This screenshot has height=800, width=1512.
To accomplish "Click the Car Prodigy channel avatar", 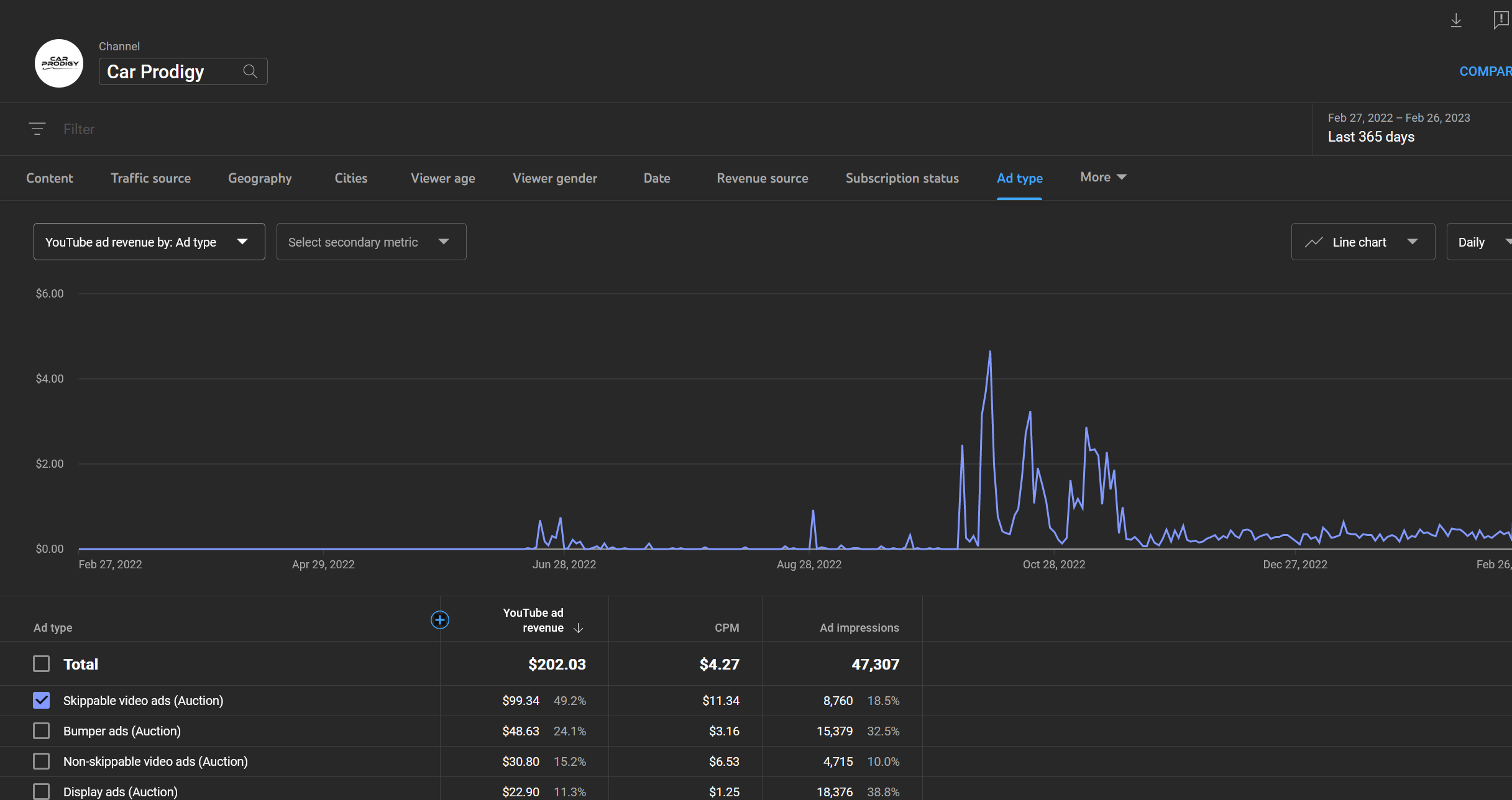I will 59,63.
